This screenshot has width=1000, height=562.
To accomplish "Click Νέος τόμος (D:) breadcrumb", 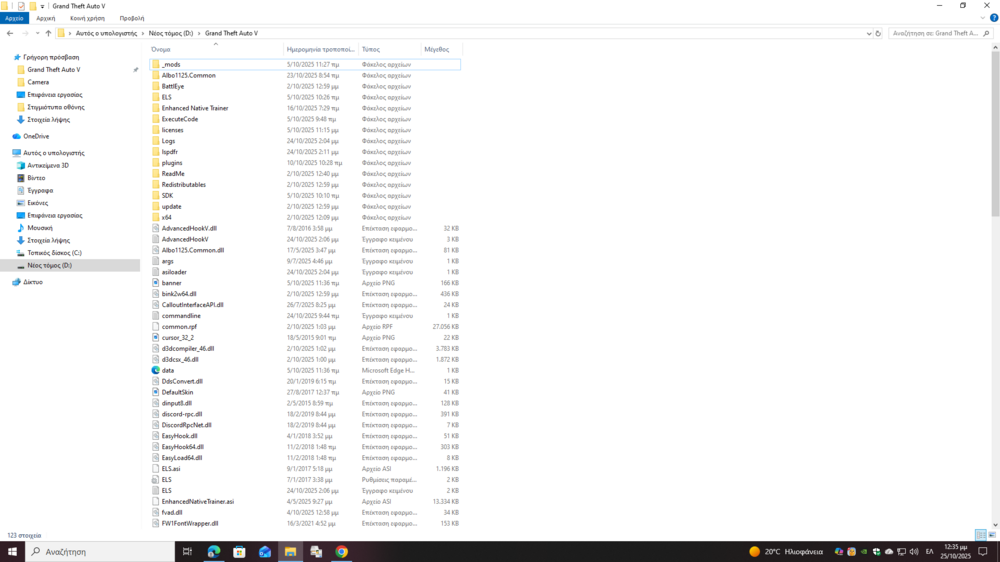I will [x=171, y=33].
